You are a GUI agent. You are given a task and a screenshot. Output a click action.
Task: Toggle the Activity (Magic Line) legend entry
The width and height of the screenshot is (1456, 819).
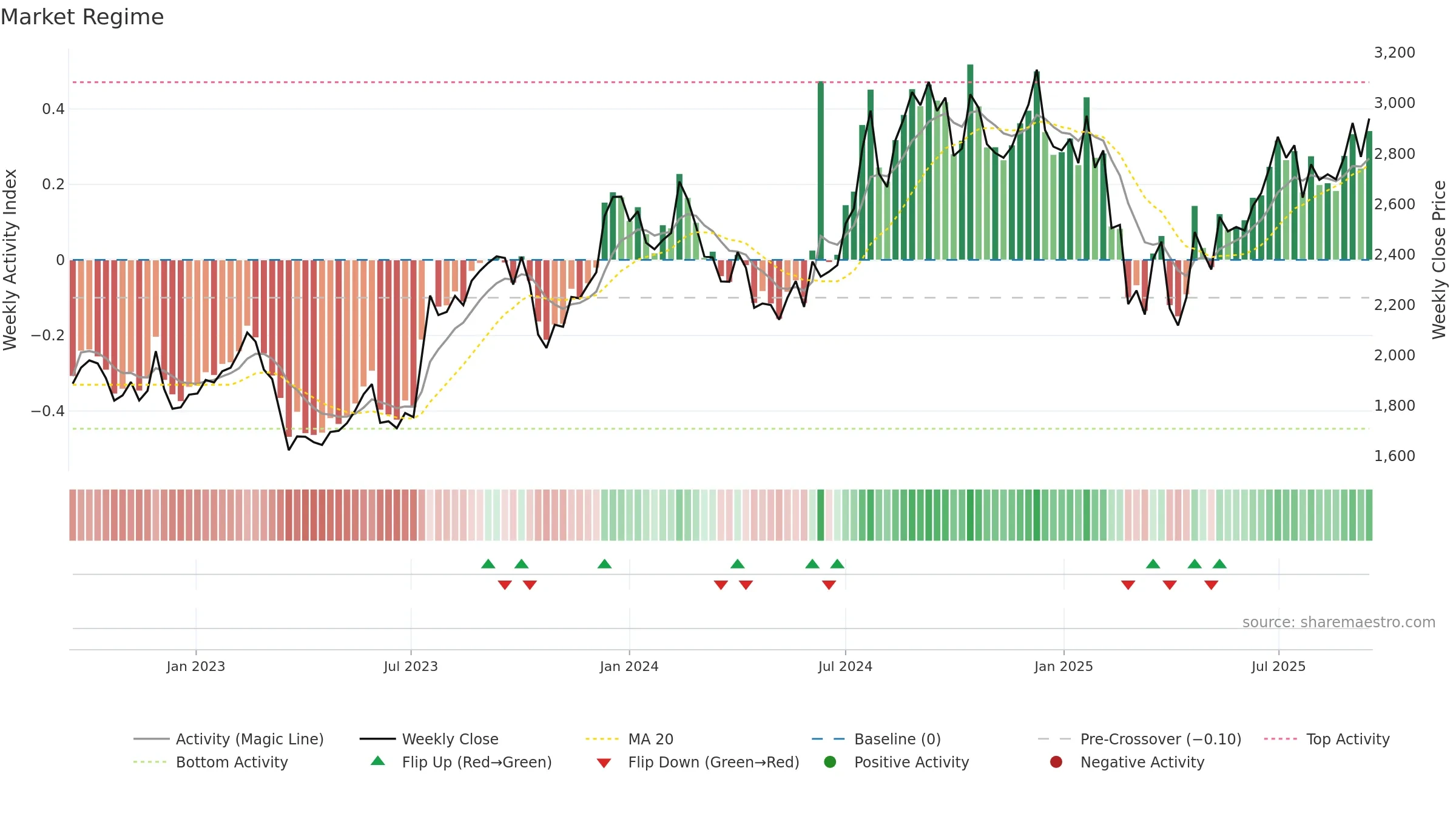[229, 739]
